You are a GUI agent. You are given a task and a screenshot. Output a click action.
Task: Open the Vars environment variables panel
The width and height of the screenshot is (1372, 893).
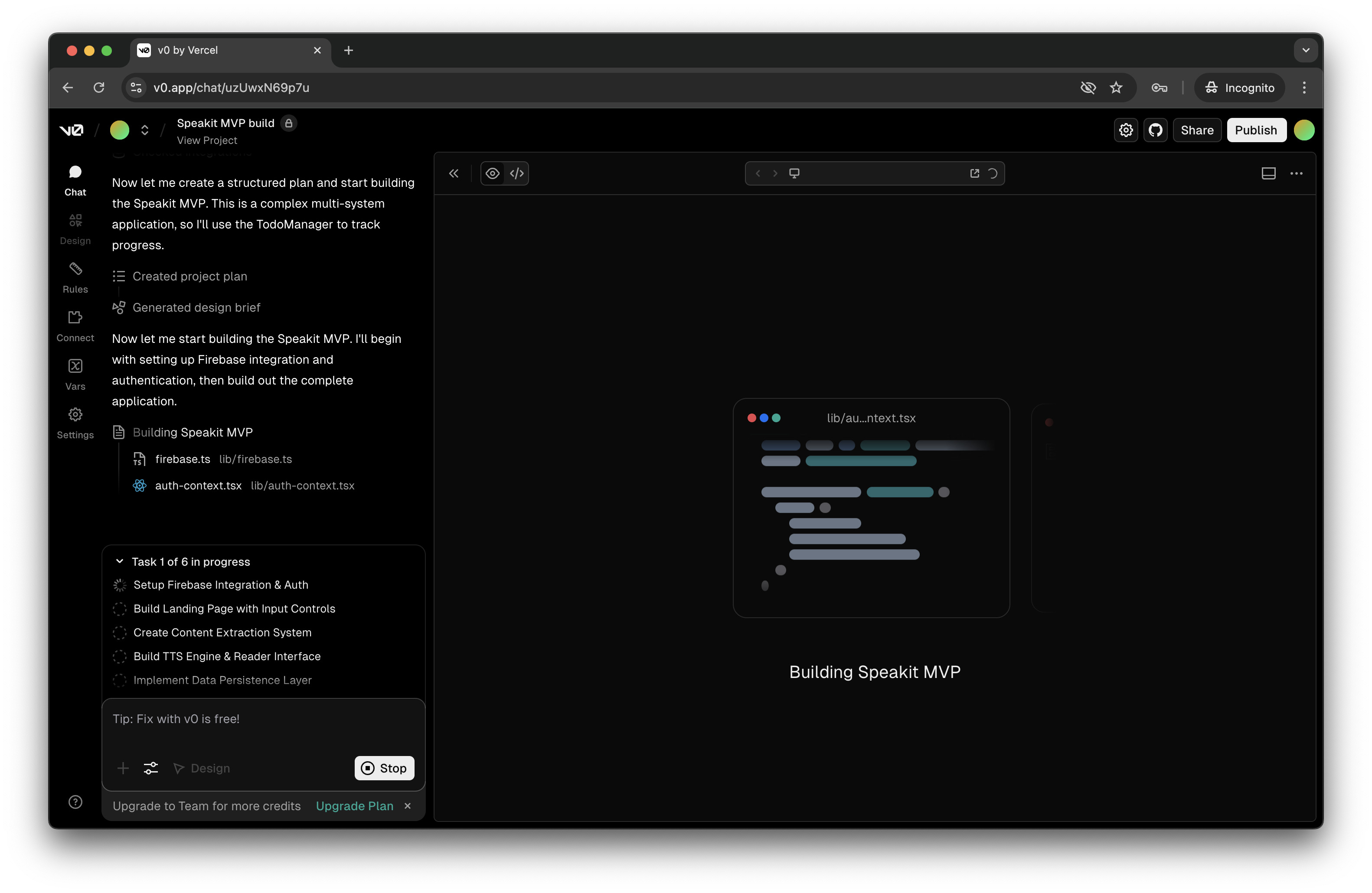75,374
